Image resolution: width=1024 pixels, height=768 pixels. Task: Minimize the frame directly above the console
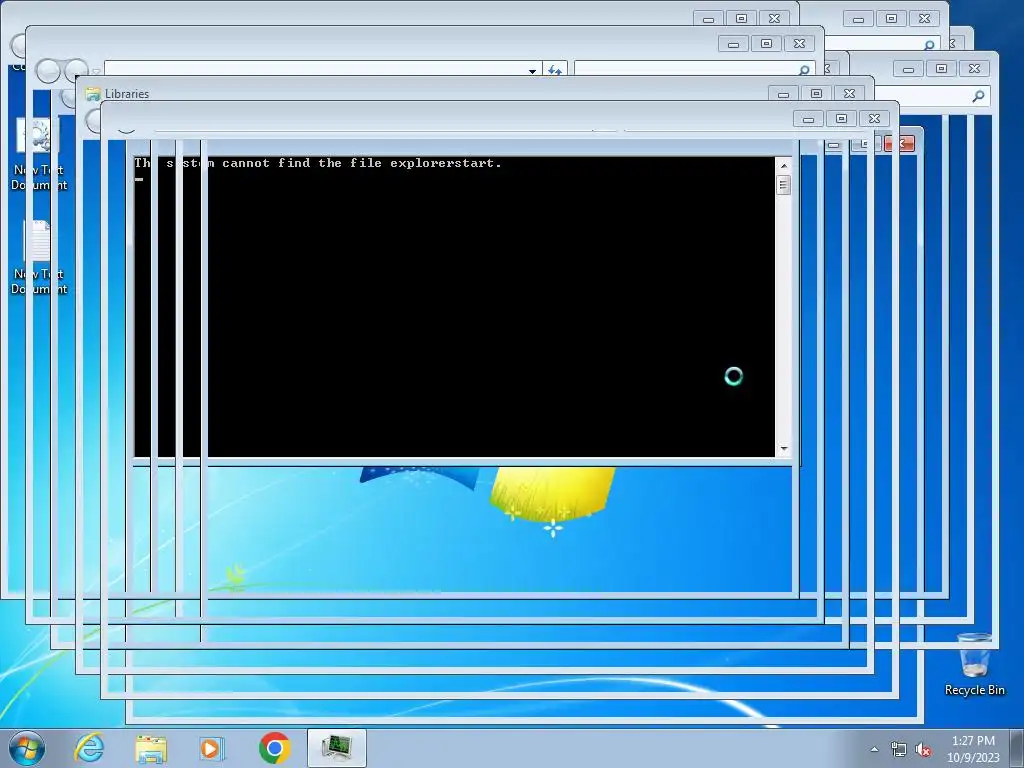(808, 118)
